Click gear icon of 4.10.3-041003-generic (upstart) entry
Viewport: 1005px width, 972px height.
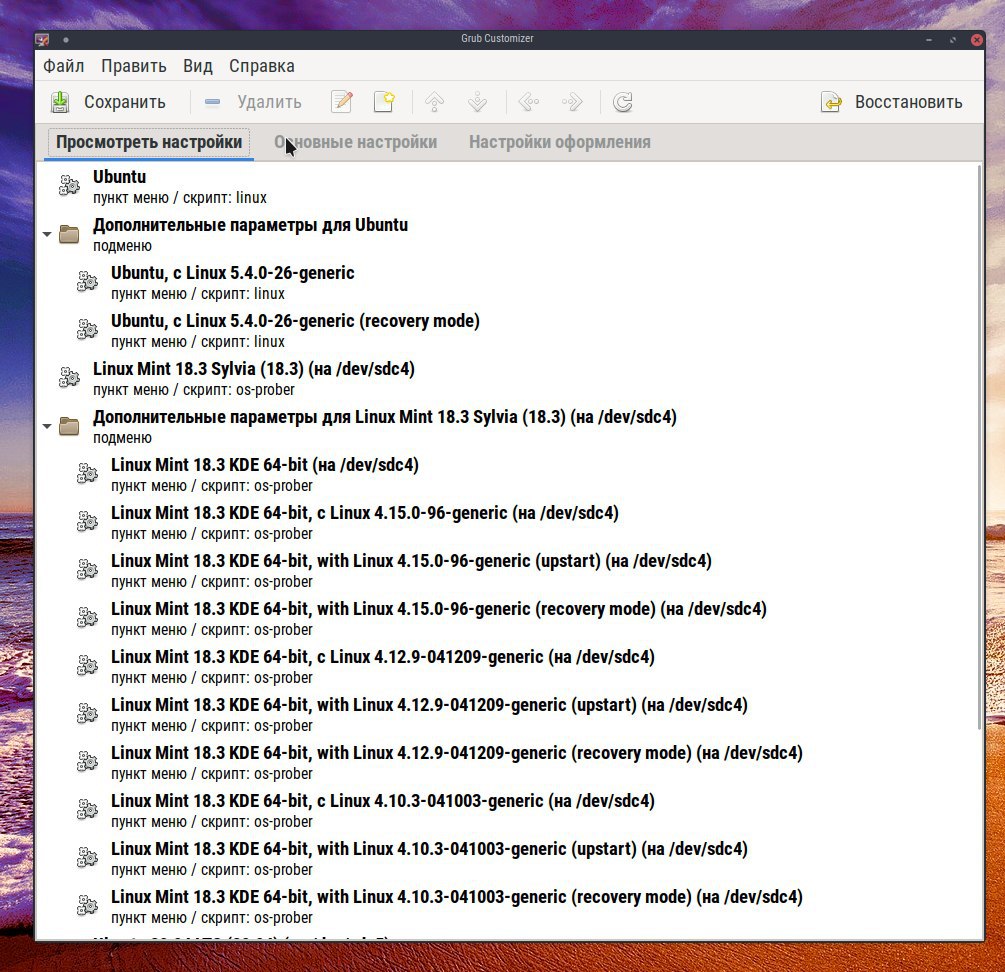87,859
